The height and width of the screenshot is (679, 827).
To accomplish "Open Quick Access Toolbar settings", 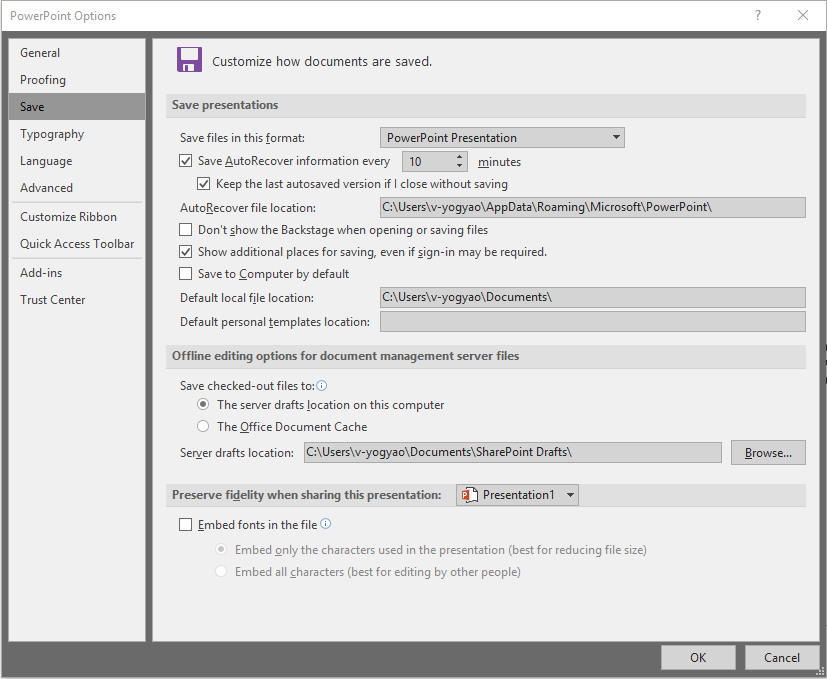I will (77, 244).
